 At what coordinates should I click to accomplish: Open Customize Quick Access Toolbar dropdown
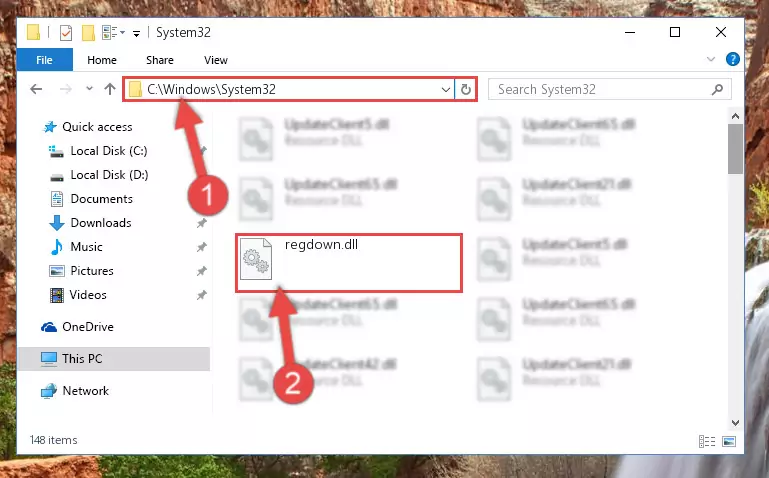point(136,33)
